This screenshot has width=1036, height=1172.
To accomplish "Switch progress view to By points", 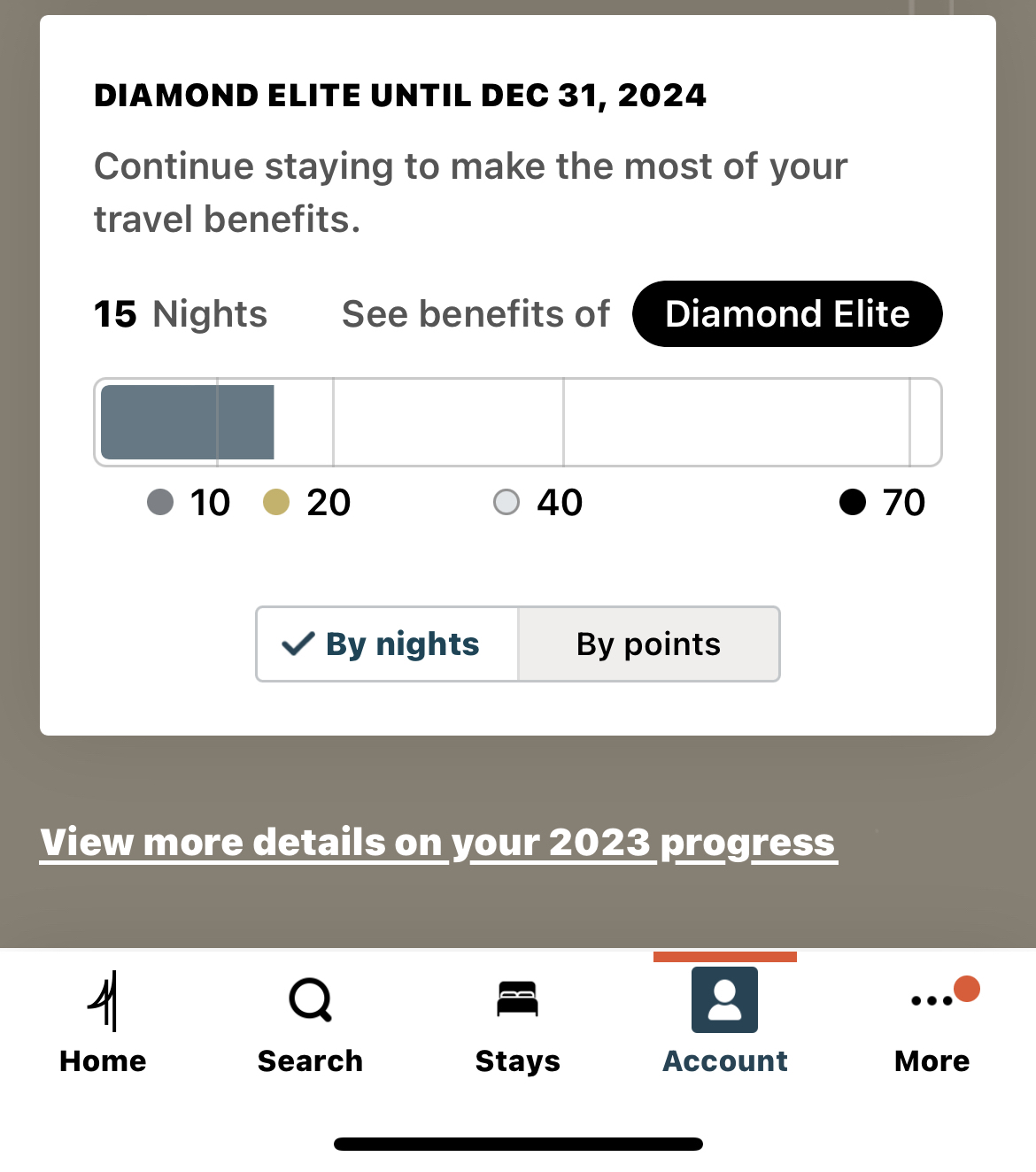I will 649,644.
